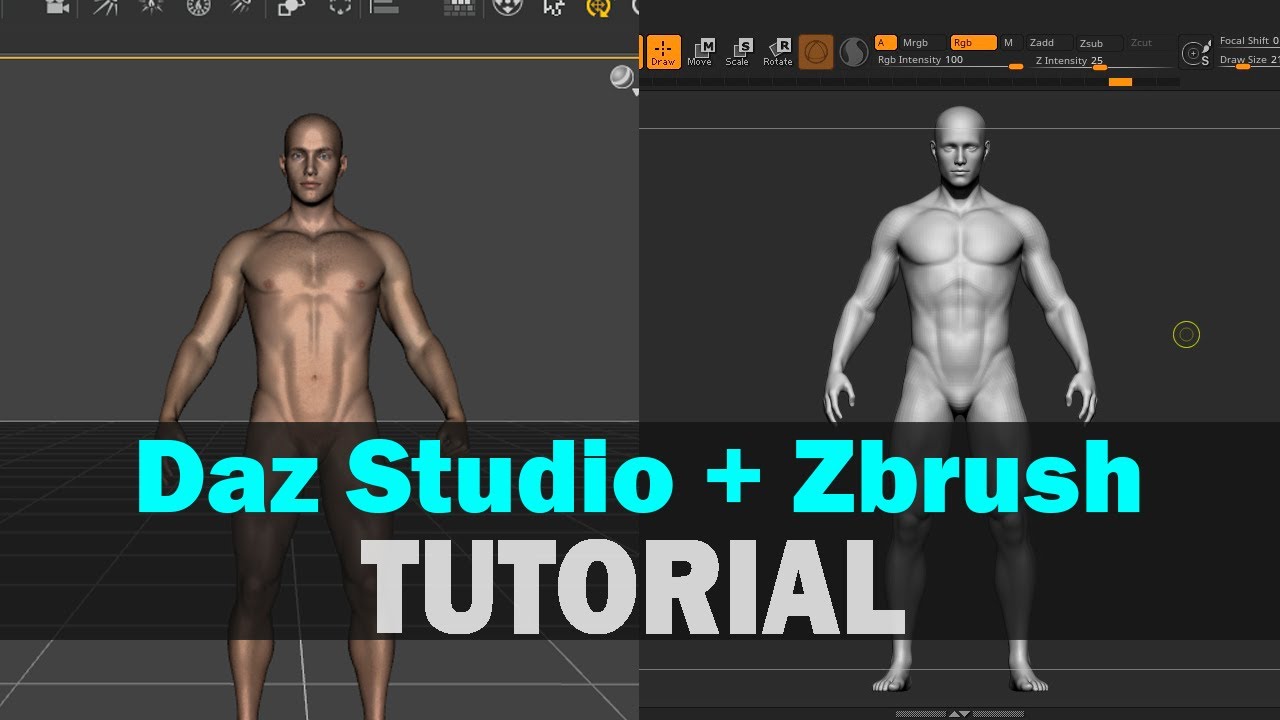Adjust the Z Intensity slider
The width and height of the screenshot is (1280, 720).
pos(1102,62)
